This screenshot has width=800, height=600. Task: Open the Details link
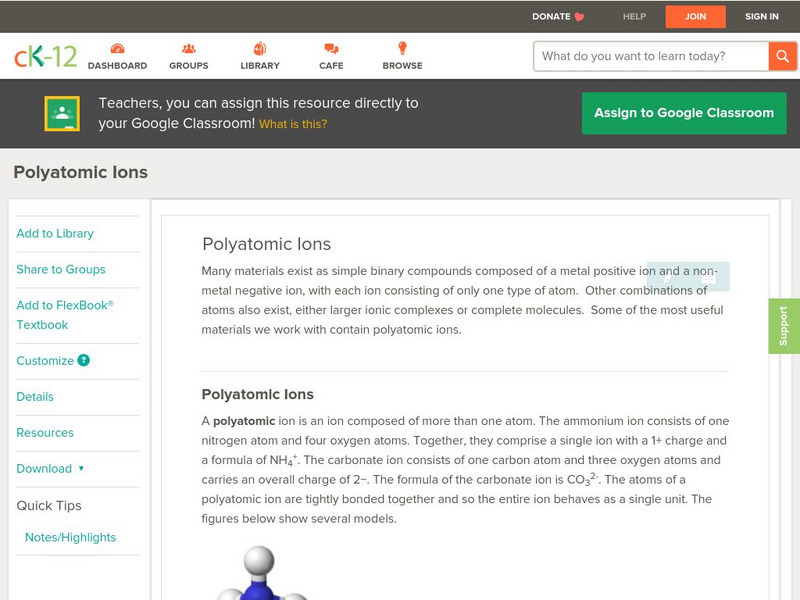click(35, 396)
